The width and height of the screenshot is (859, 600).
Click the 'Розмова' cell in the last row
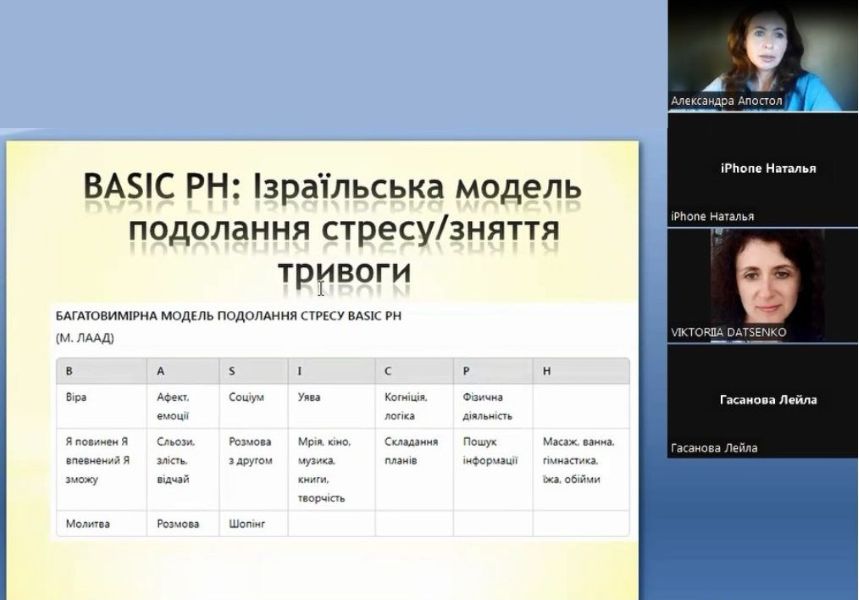[x=183, y=523]
